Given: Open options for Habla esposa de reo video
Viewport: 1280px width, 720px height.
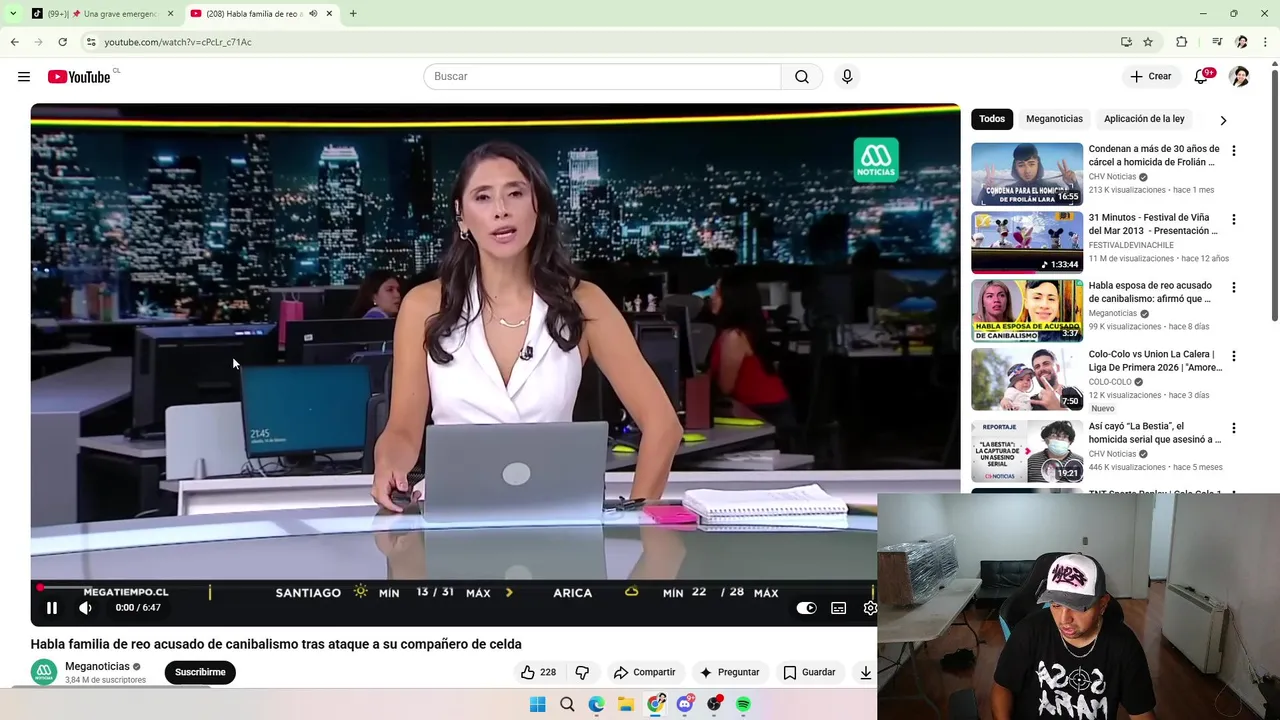Looking at the screenshot, I should click(1233, 287).
